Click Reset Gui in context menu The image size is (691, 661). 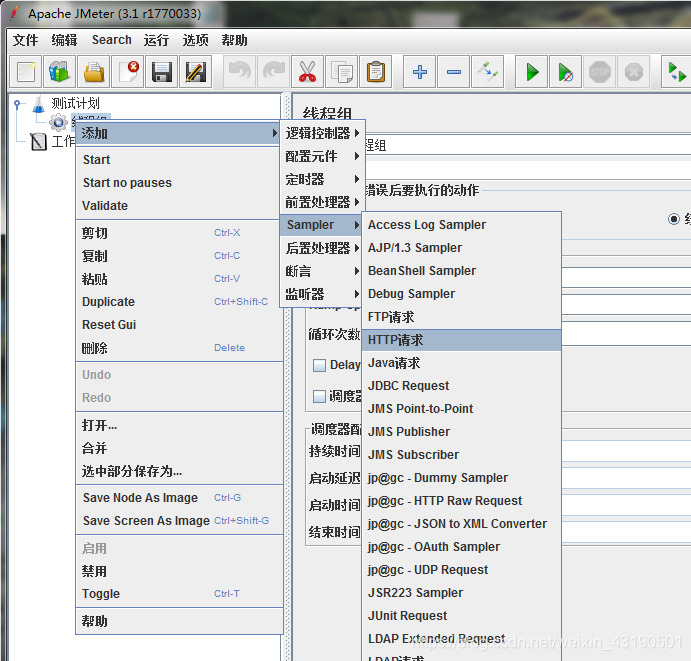pos(179,324)
